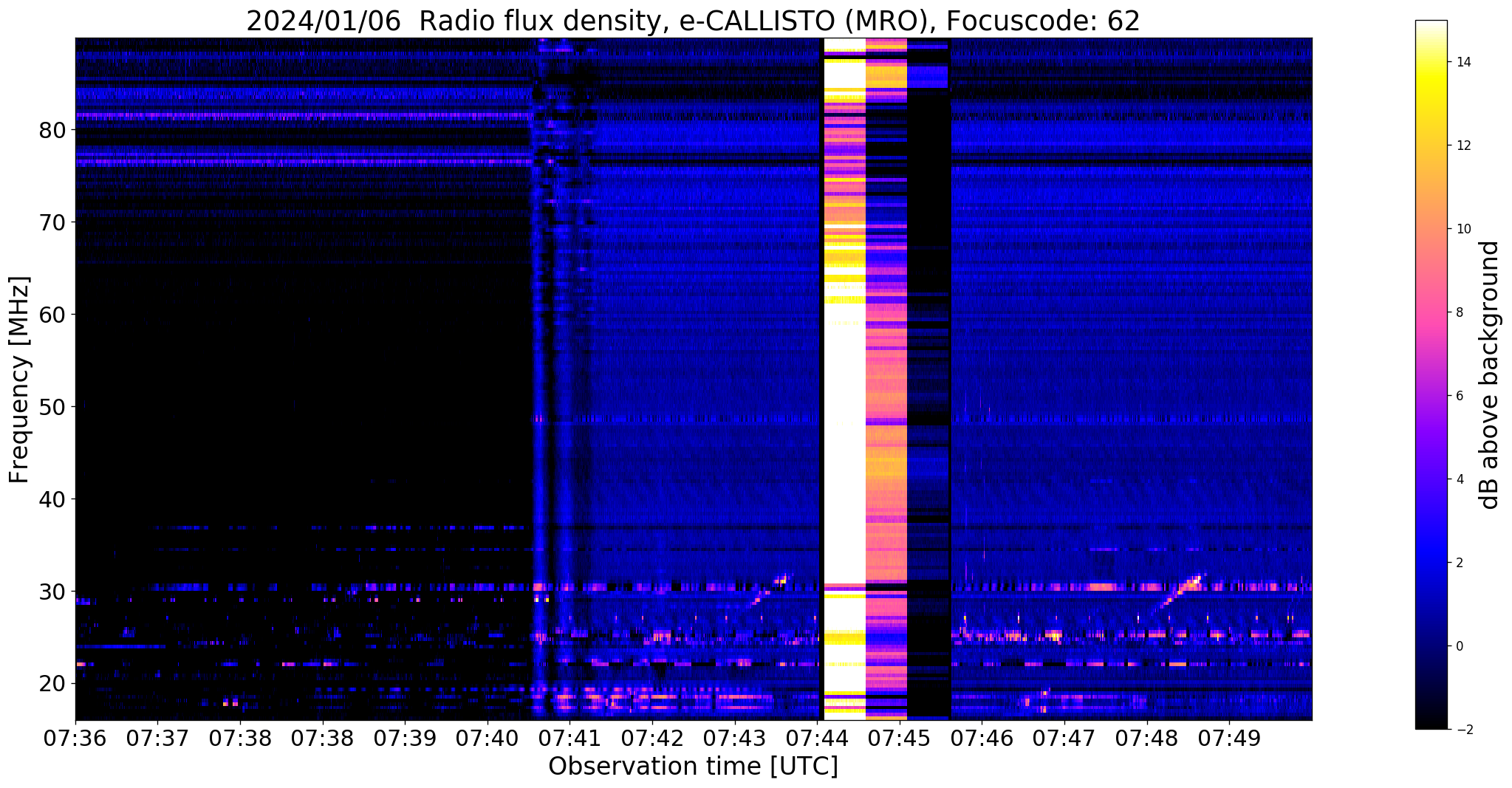Click the 'dB above background' colorbar label
This screenshot has width=1512, height=788.
1490,375
